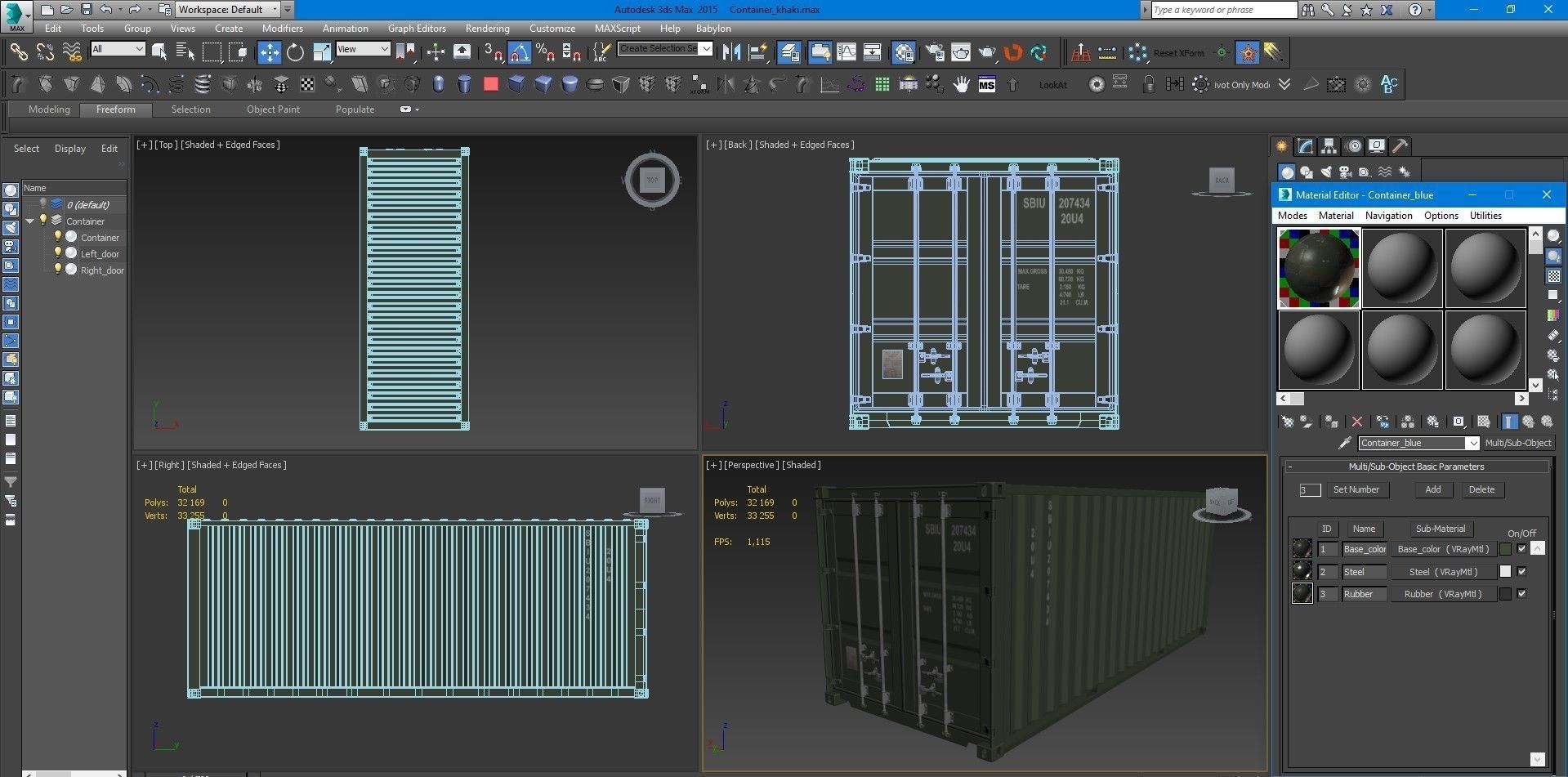Toggle the Percent Snap icon
Image resolution: width=1568 pixels, height=777 pixels.
(545, 52)
